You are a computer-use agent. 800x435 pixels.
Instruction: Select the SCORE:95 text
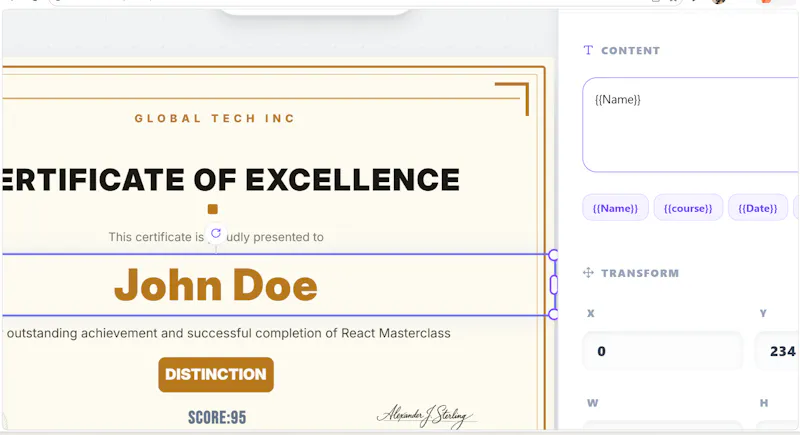pyautogui.click(x=217, y=418)
